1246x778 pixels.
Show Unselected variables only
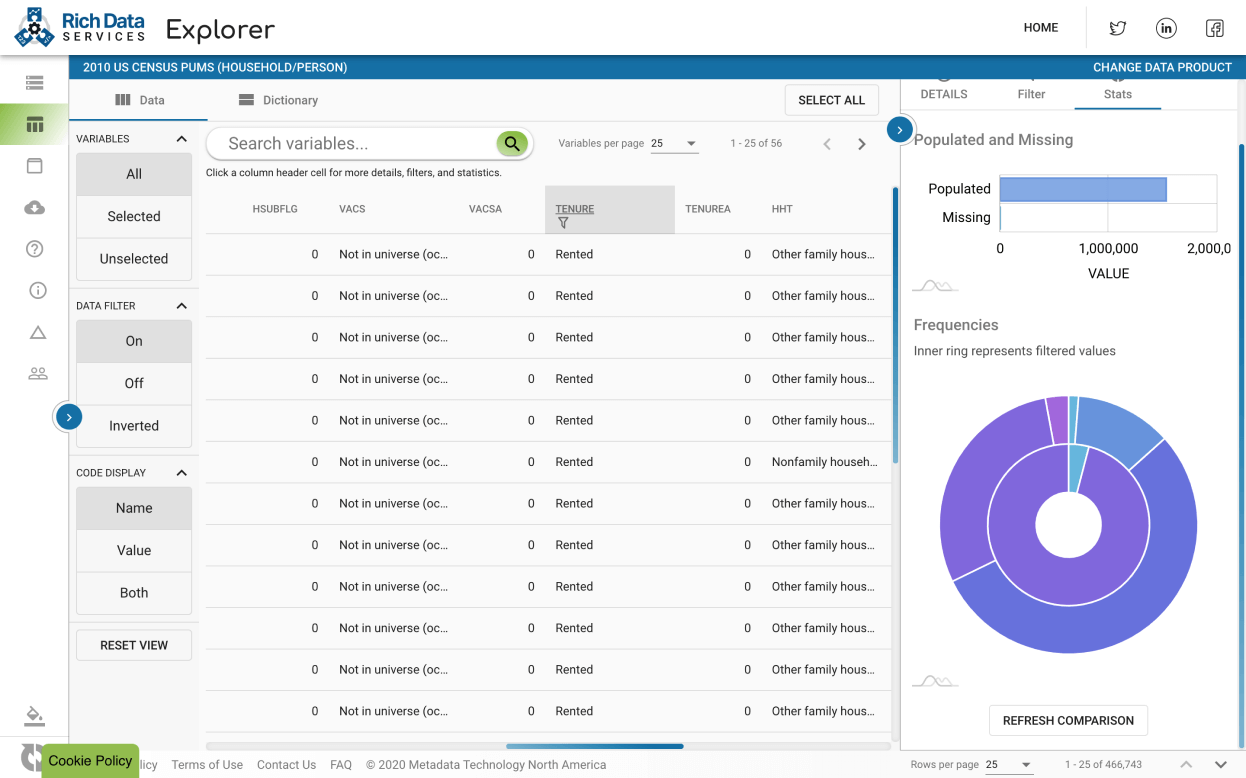click(x=134, y=258)
